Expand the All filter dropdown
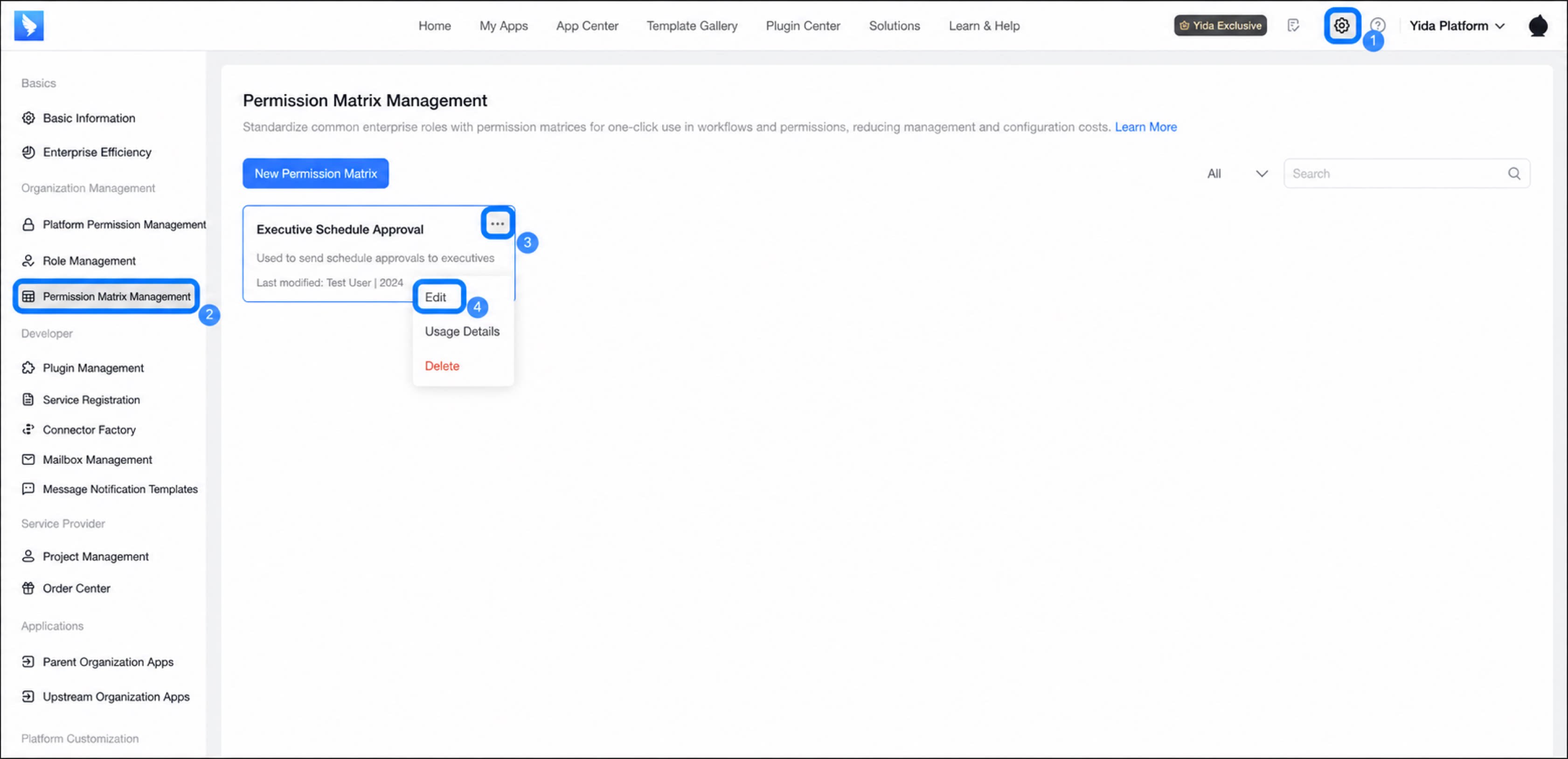Viewport: 1568px width, 759px height. click(1237, 173)
